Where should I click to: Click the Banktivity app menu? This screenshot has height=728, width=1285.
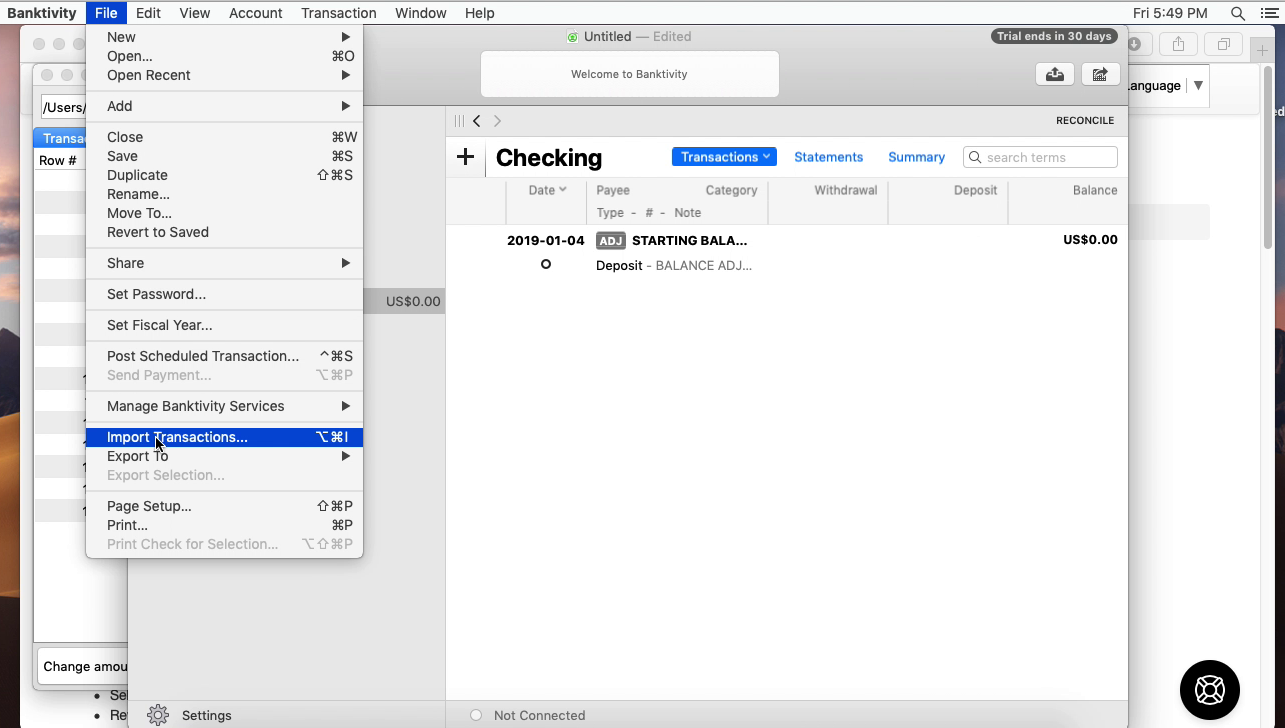(42, 13)
